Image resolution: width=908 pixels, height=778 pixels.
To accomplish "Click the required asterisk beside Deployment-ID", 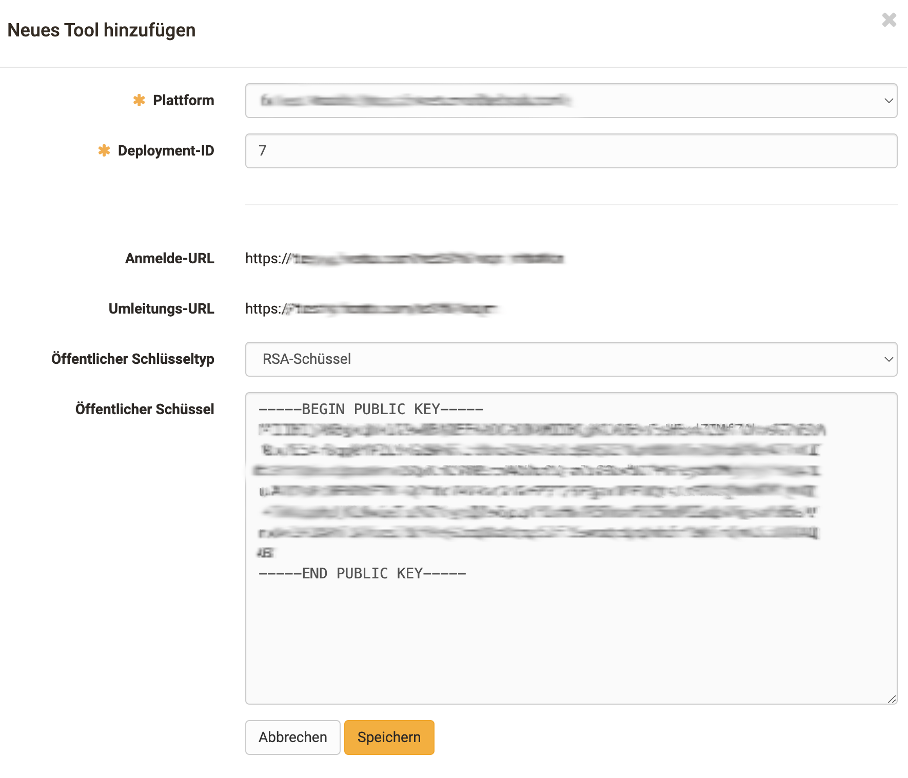I will coord(104,151).
